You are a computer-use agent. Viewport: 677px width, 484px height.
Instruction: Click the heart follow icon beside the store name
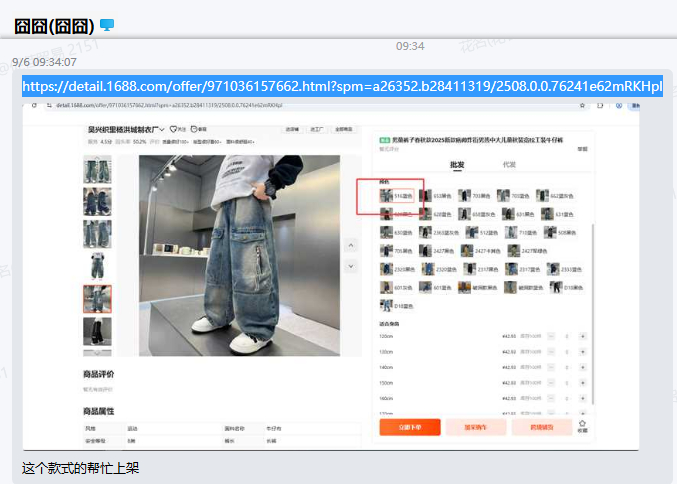tap(174, 129)
